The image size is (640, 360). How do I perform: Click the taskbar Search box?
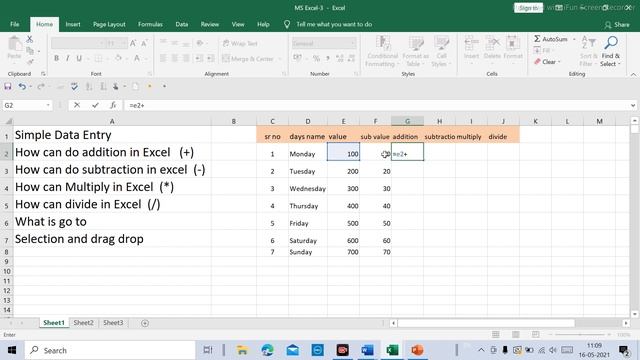pos(110,350)
